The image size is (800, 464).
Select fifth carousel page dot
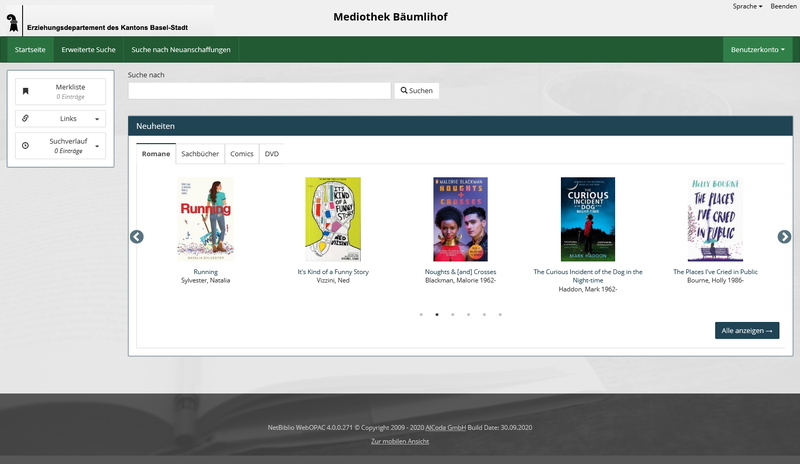[x=484, y=314]
